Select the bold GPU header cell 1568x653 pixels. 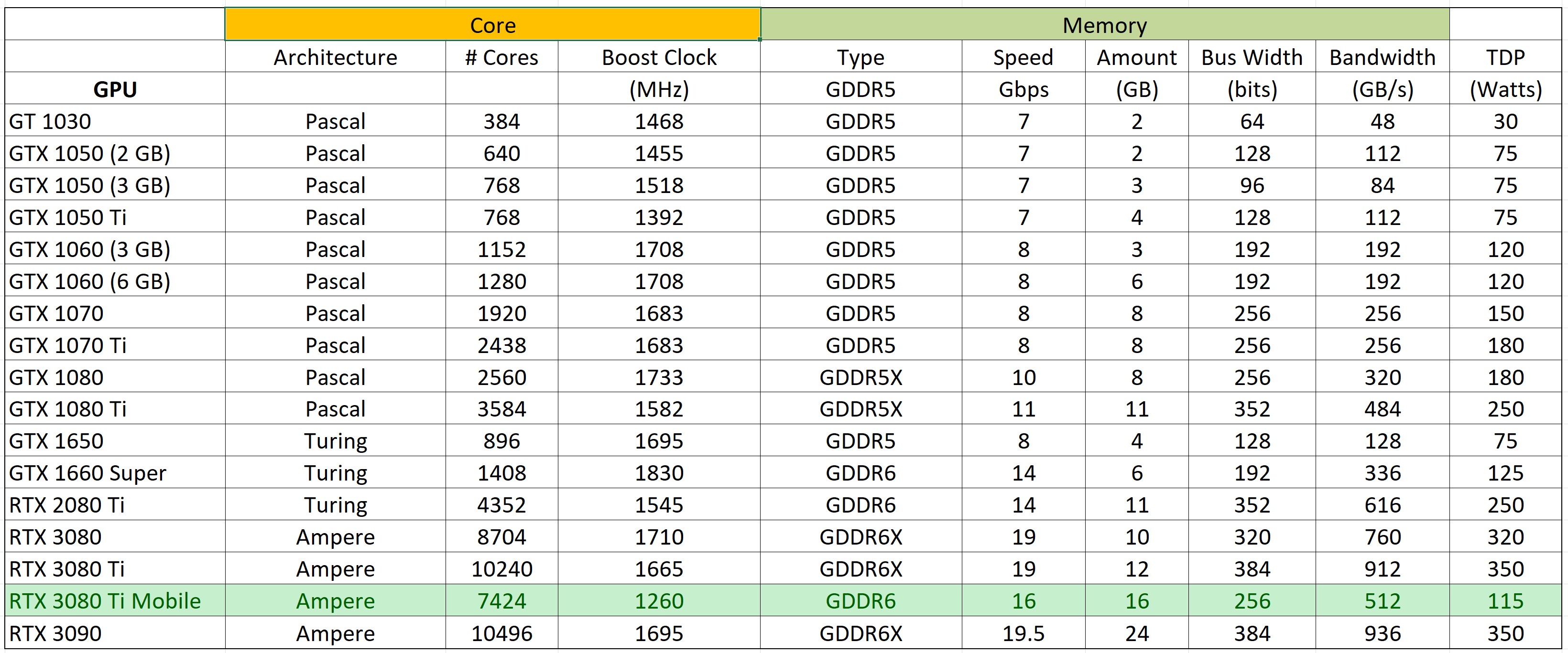115,89
